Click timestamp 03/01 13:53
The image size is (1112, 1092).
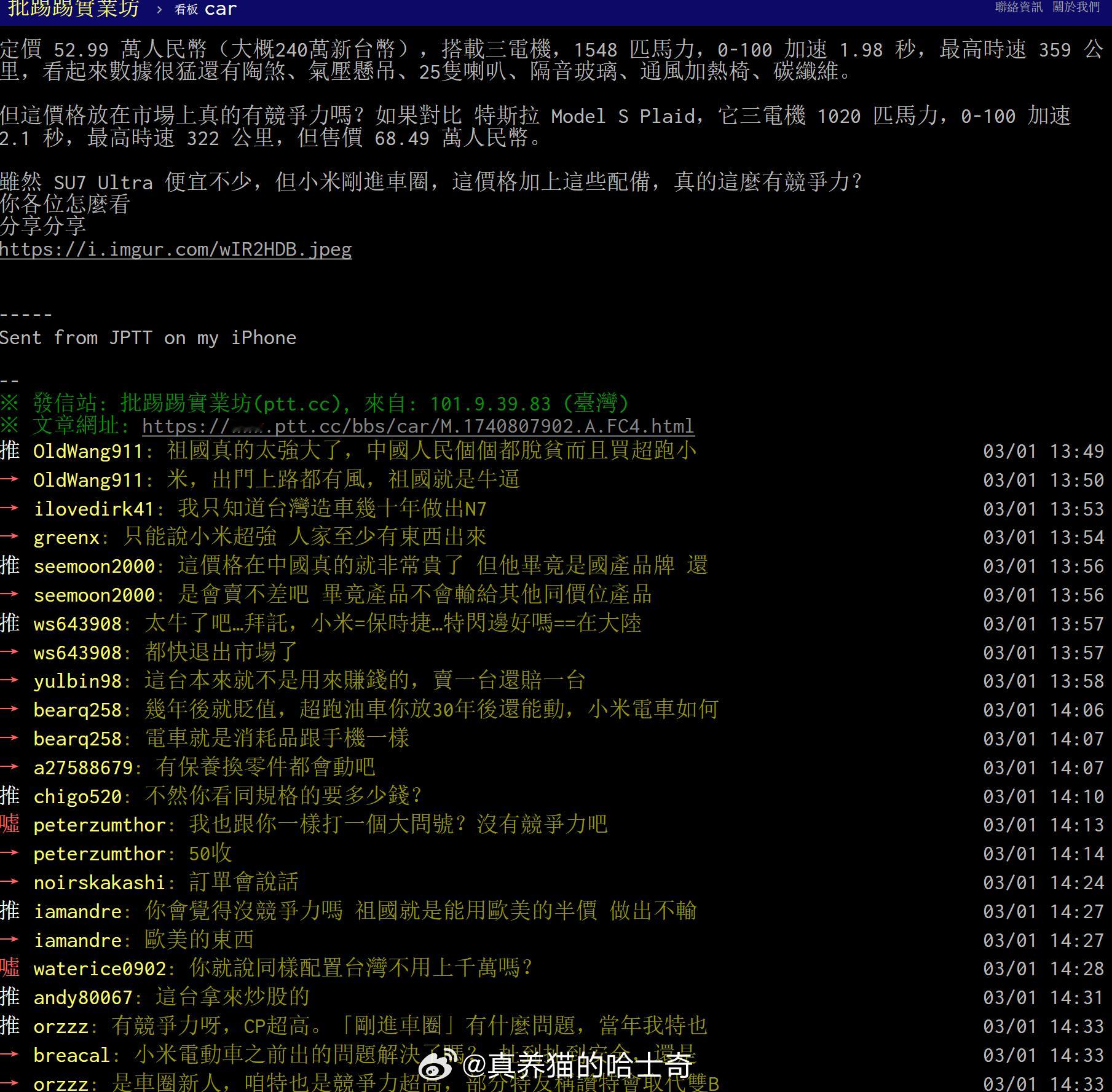(1043, 509)
